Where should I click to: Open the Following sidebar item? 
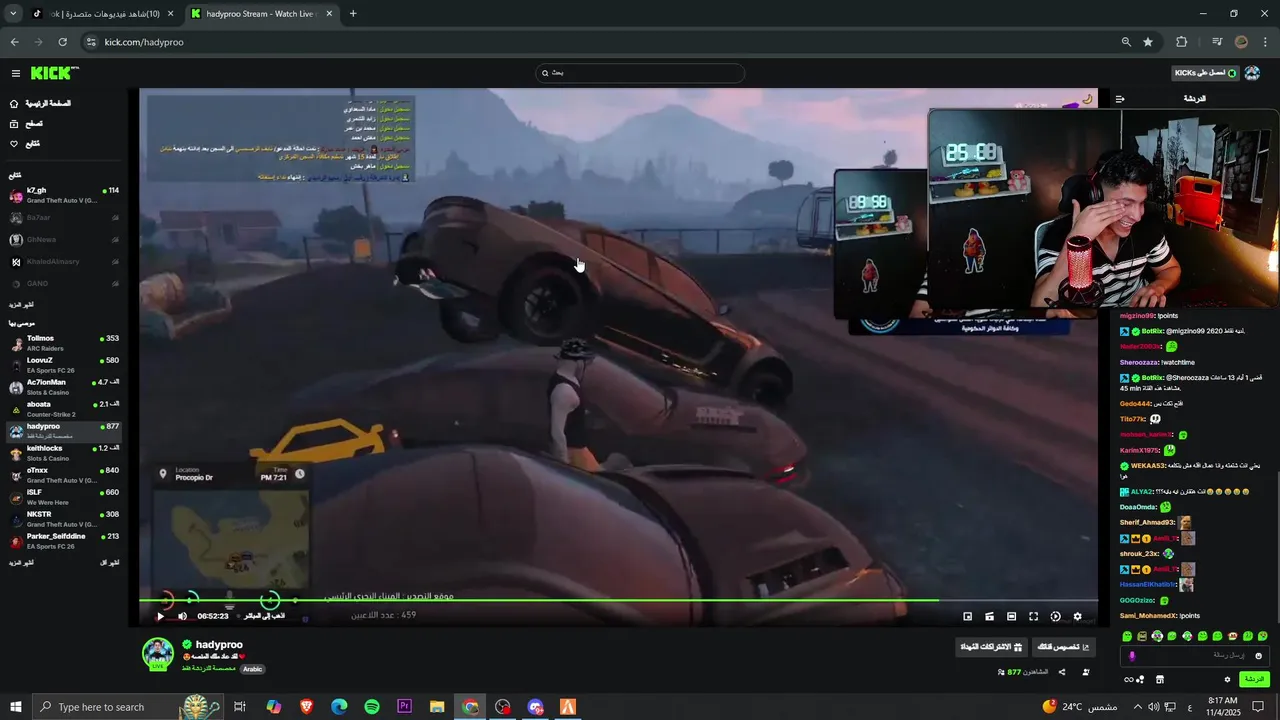pyautogui.click(x=25, y=144)
